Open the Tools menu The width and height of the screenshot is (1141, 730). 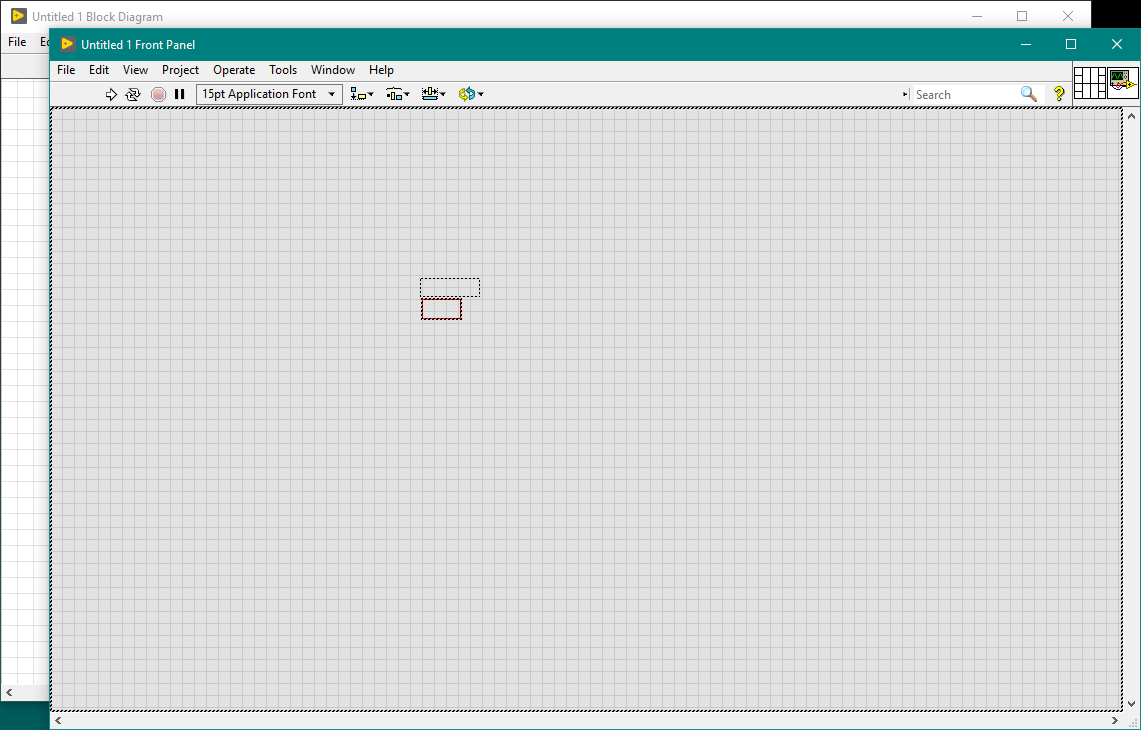coord(283,70)
